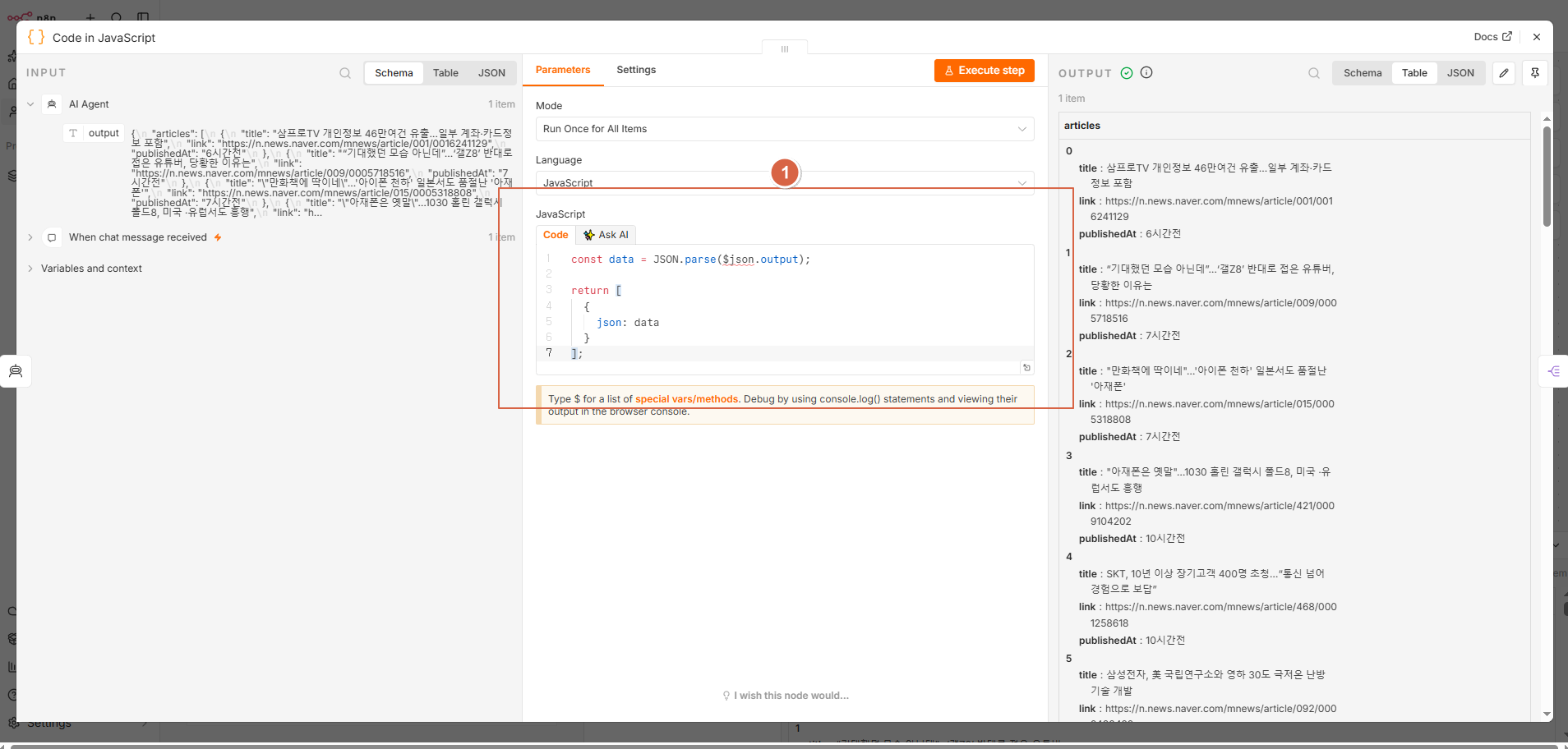The width and height of the screenshot is (1568, 749).
Task: Click the green output success checkmark
Action: [x=1127, y=73]
